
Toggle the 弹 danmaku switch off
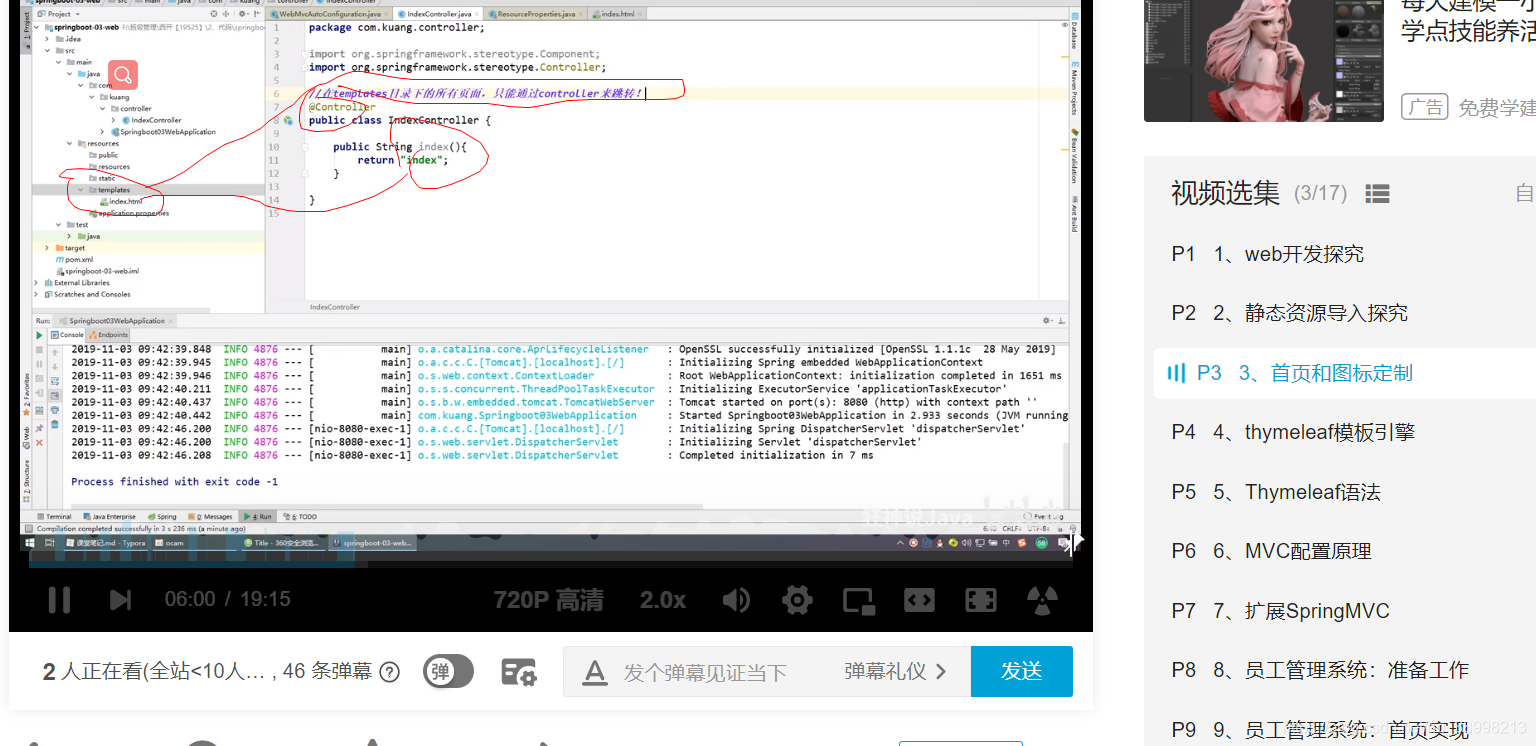click(447, 671)
